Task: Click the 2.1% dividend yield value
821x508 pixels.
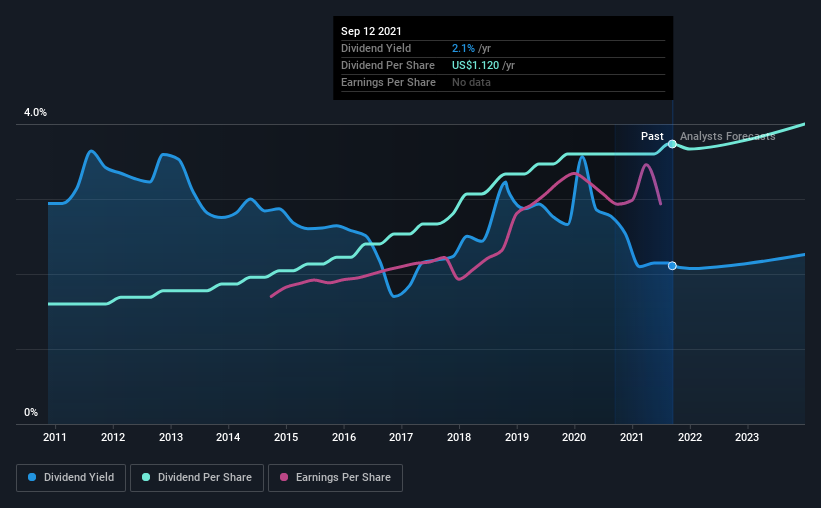Action: pyautogui.click(x=463, y=49)
